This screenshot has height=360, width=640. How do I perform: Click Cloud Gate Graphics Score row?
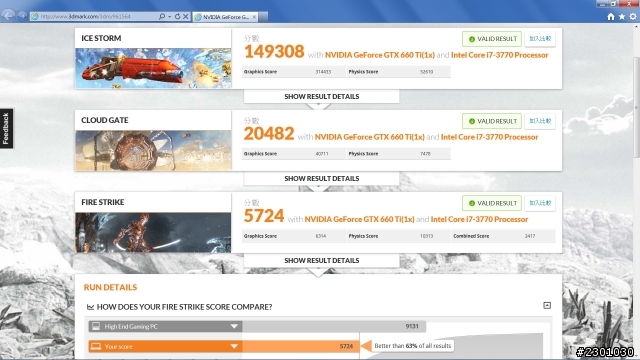(294, 154)
